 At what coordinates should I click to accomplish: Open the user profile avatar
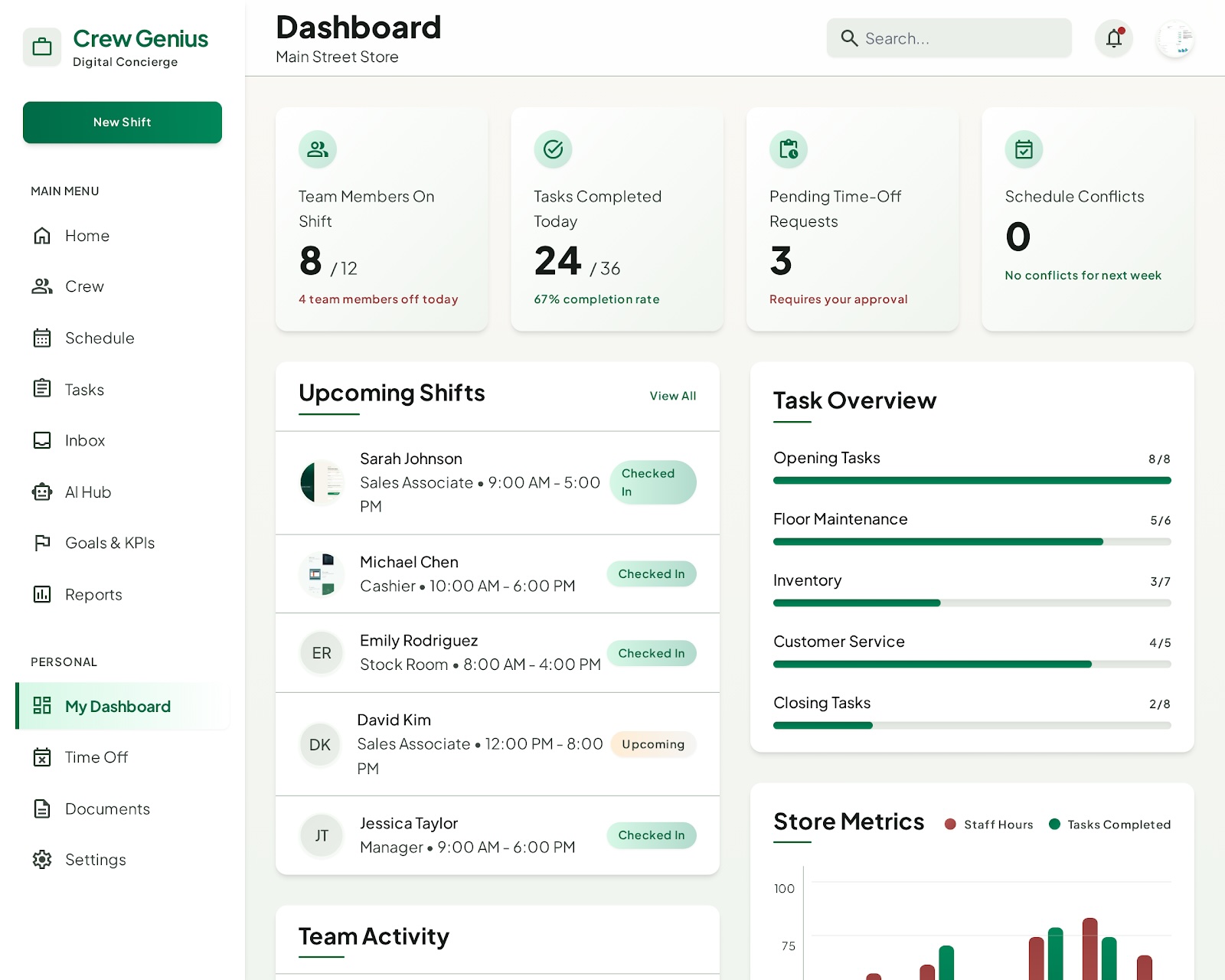point(1175,38)
